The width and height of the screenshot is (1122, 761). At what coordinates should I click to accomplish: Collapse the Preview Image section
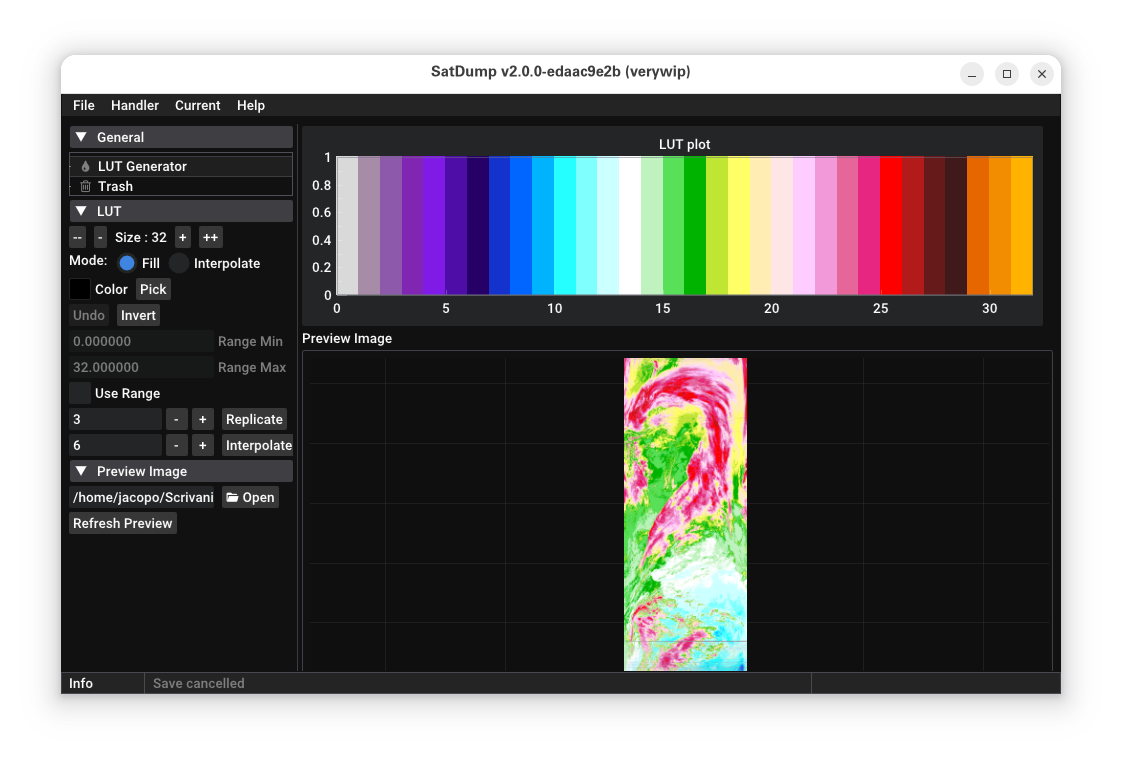pyautogui.click(x=82, y=471)
